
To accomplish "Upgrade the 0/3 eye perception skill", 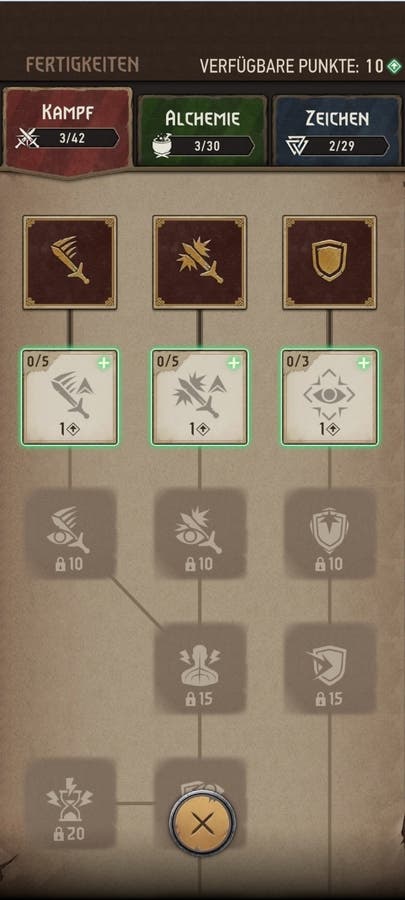I will [329, 397].
